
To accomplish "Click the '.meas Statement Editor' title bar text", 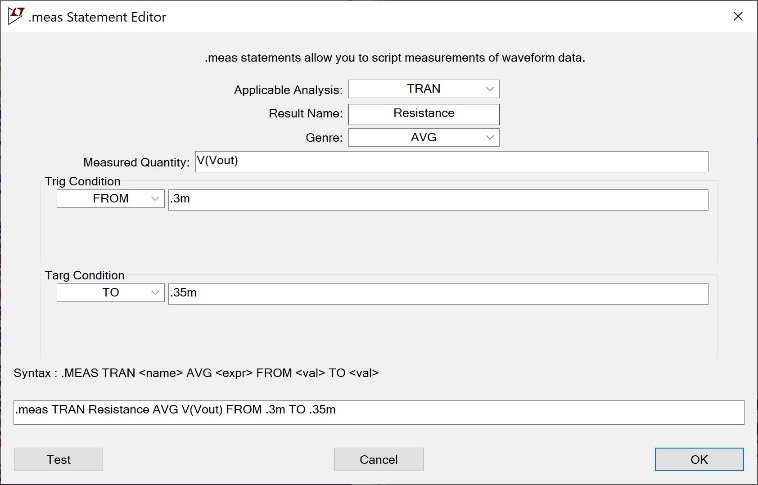I will tap(98, 17).
